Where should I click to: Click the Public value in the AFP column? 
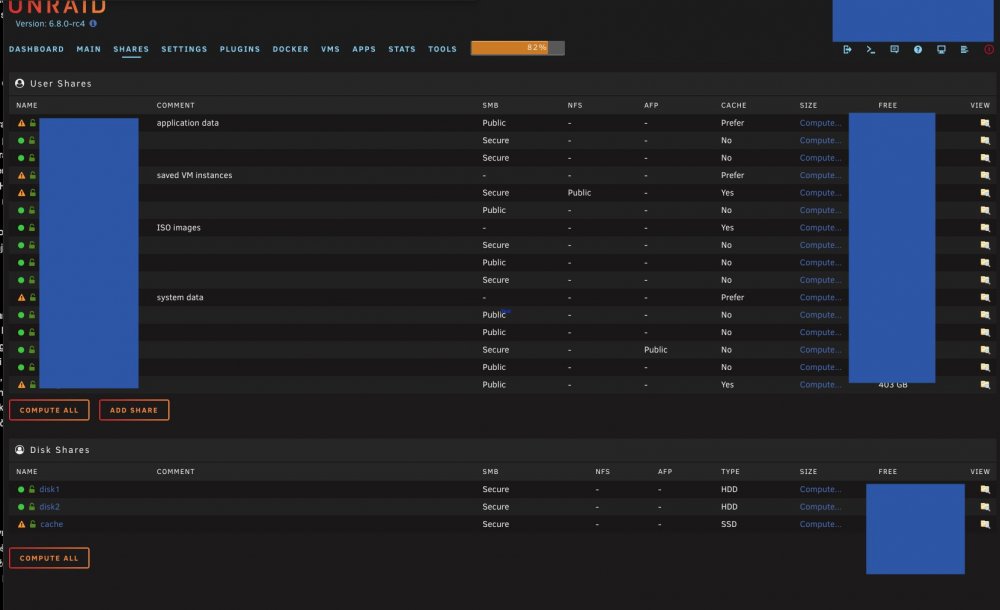656,350
